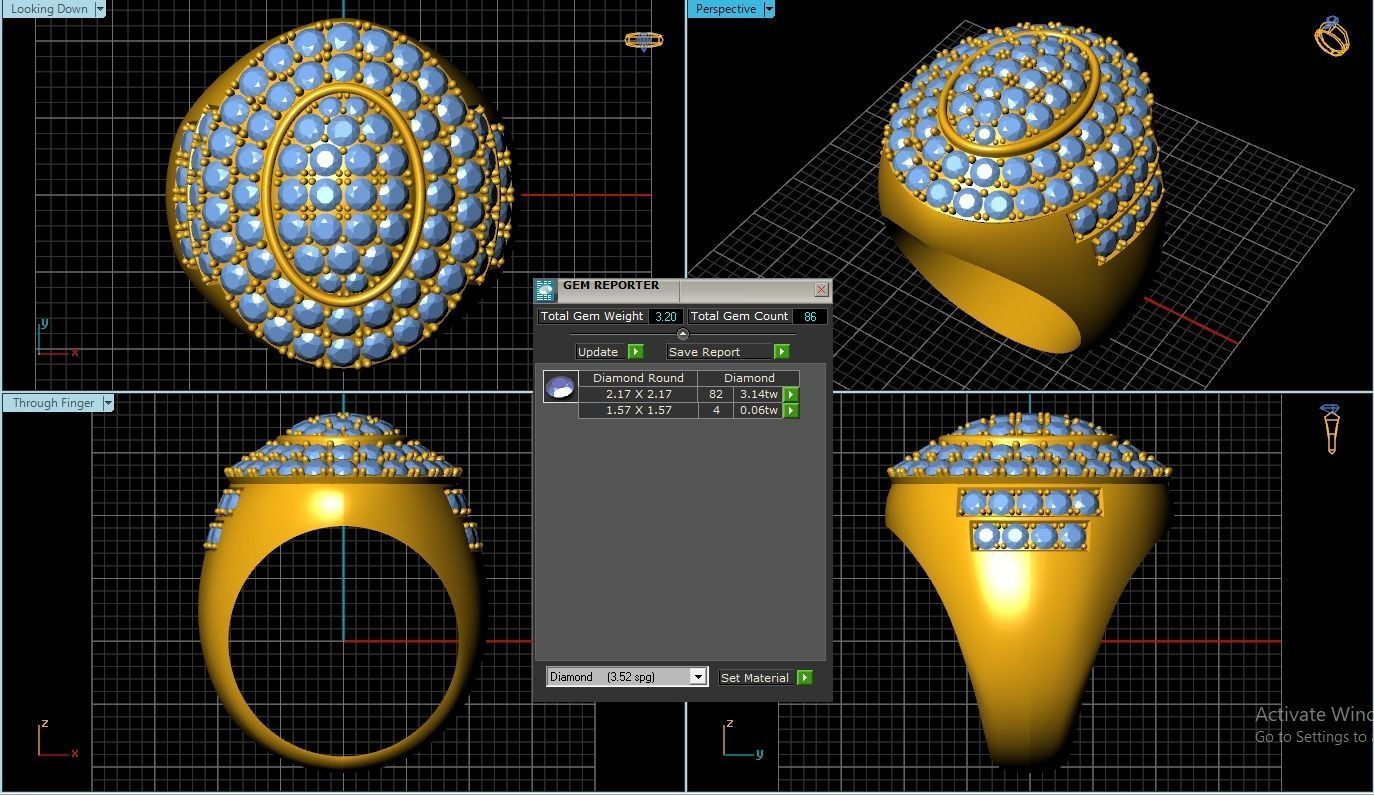Click the Total Gem Count value 86
Image resolution: width=1374 pixels, height=795 pixels.
tap(810, 316)
